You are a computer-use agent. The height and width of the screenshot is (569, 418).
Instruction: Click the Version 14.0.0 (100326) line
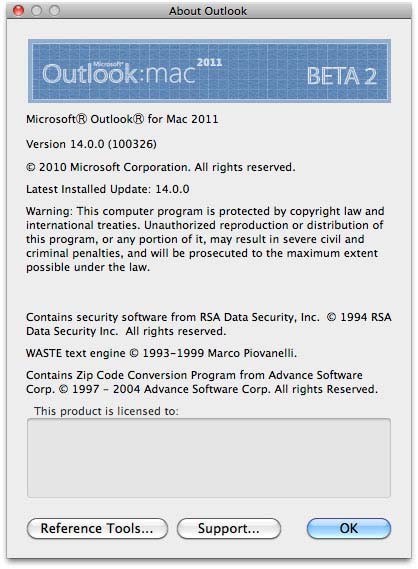pyautogui.click(x=91, y=144)
